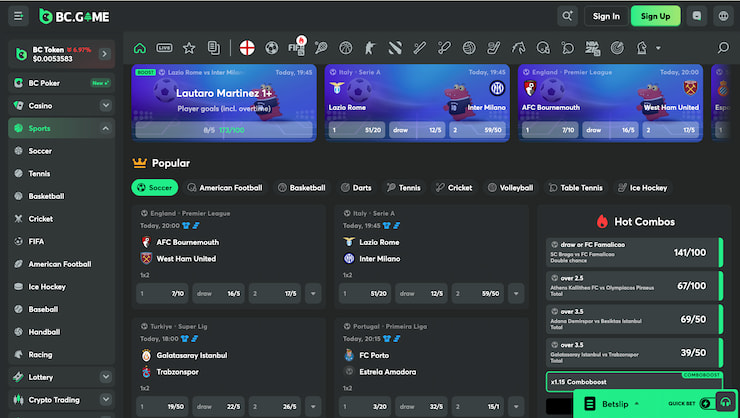Collapse the Sports sidebar section
The width and height of the screenshot is (740, 418).
tap(106, 128)
